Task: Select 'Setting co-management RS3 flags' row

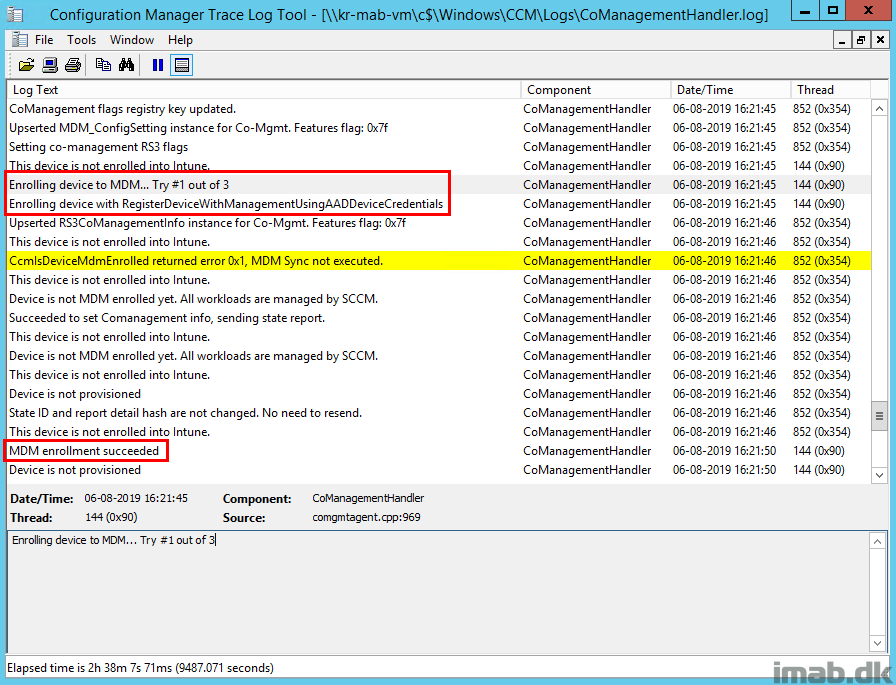Action: pos(439,147)
